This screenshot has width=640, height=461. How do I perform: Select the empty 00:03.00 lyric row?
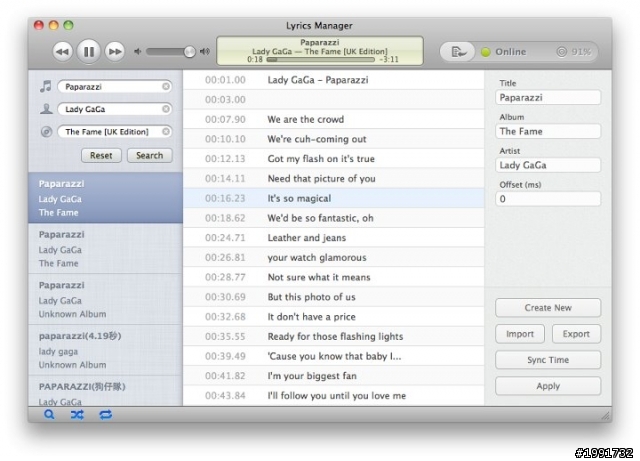tap(333, 99)
